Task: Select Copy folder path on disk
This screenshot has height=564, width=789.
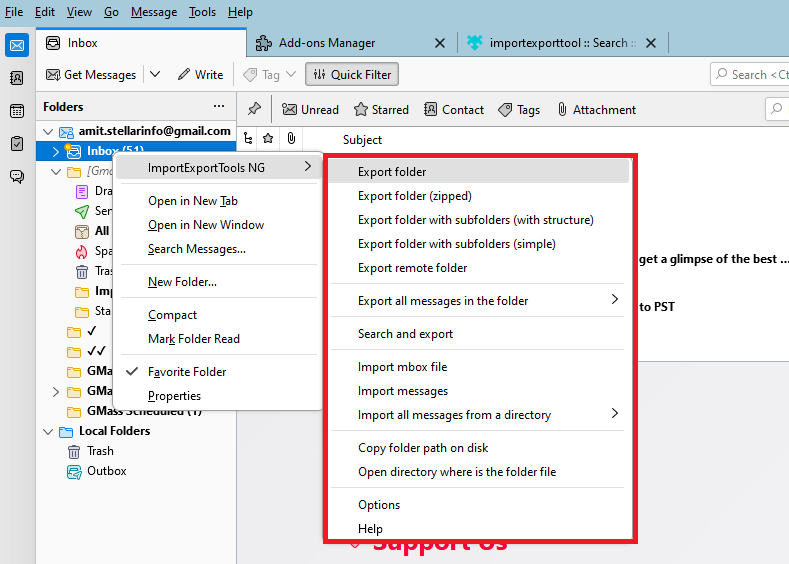Action: pos(479,448)
